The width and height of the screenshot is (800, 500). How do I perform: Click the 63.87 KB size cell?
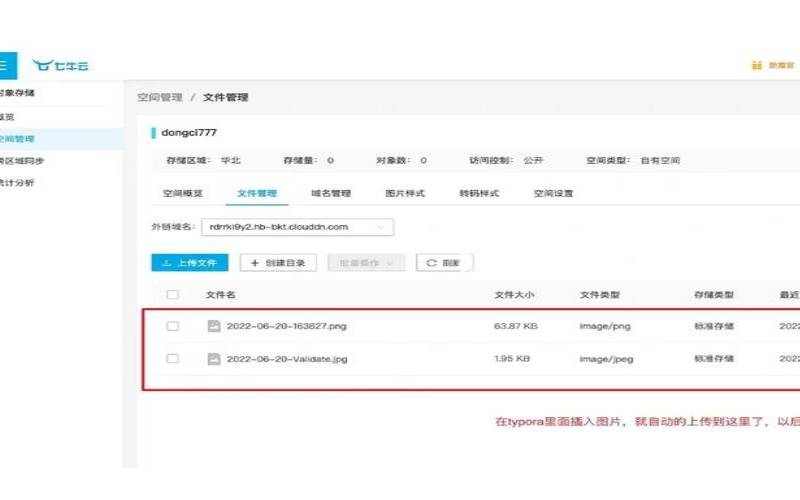click(516, 326)
